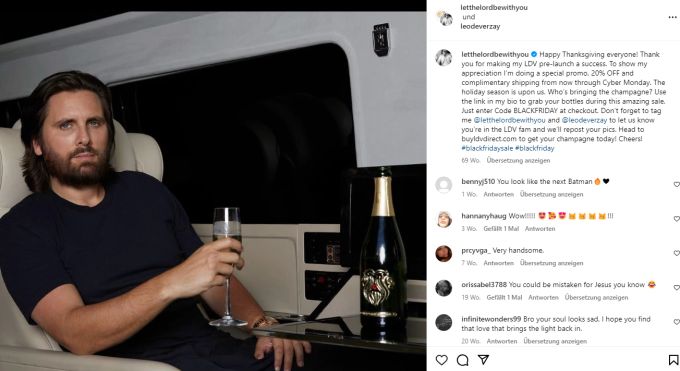Like bennyj510's Batman comment
680x371 pixels.
point(676,184)
